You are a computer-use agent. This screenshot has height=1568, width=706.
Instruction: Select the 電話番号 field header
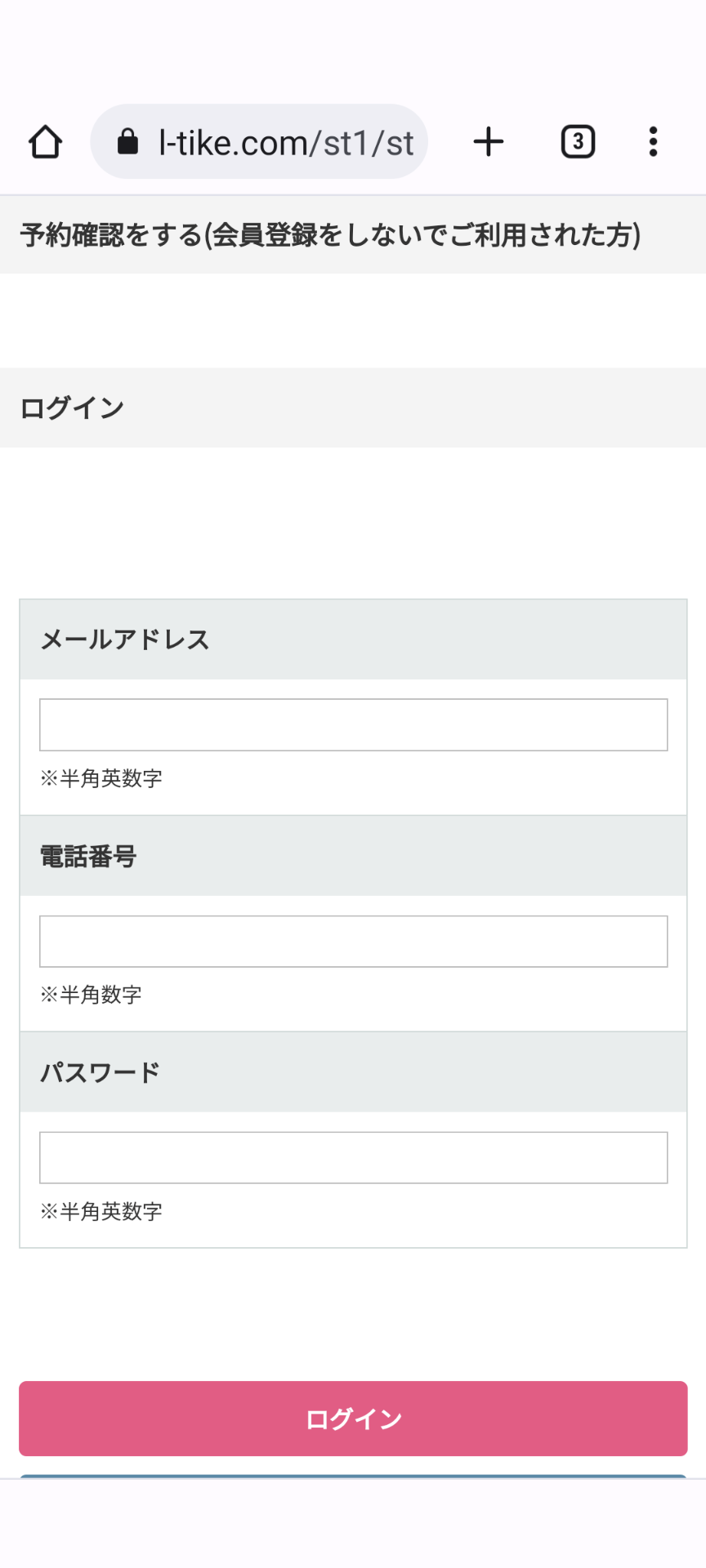tap(354, 856)
